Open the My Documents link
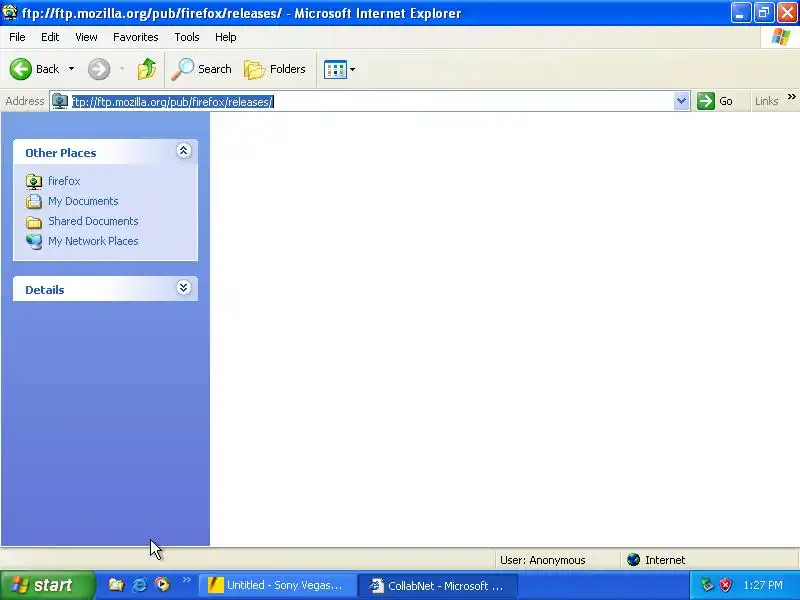 tap(83, 201)
